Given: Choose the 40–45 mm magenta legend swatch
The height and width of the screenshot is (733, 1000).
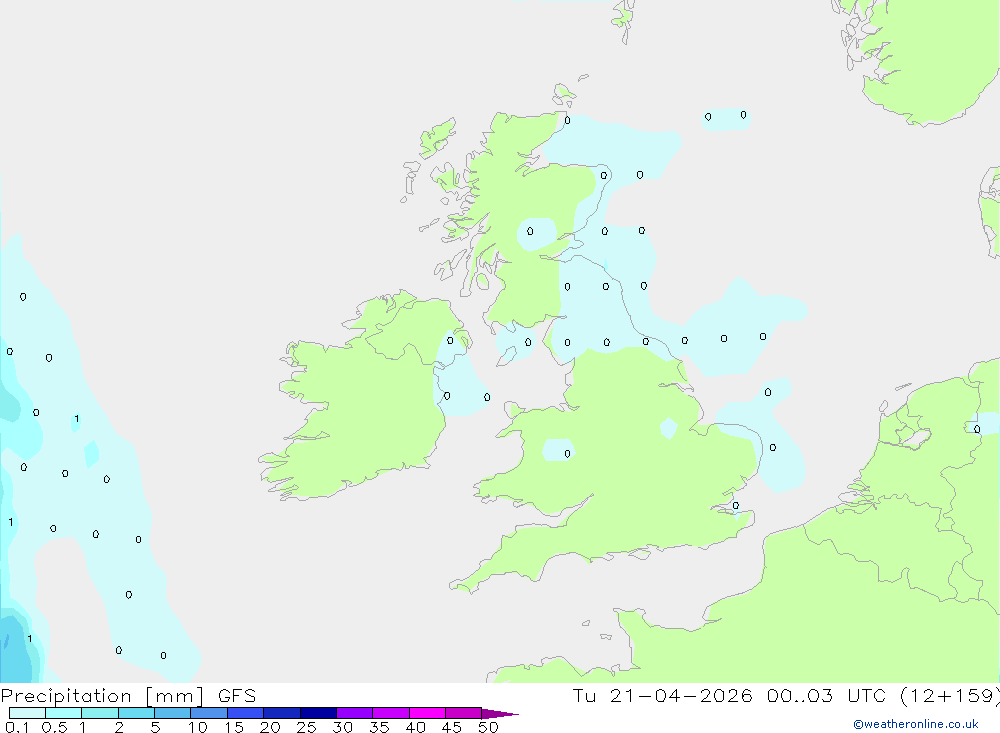Looking at the screenshot, I should [427, 713].
